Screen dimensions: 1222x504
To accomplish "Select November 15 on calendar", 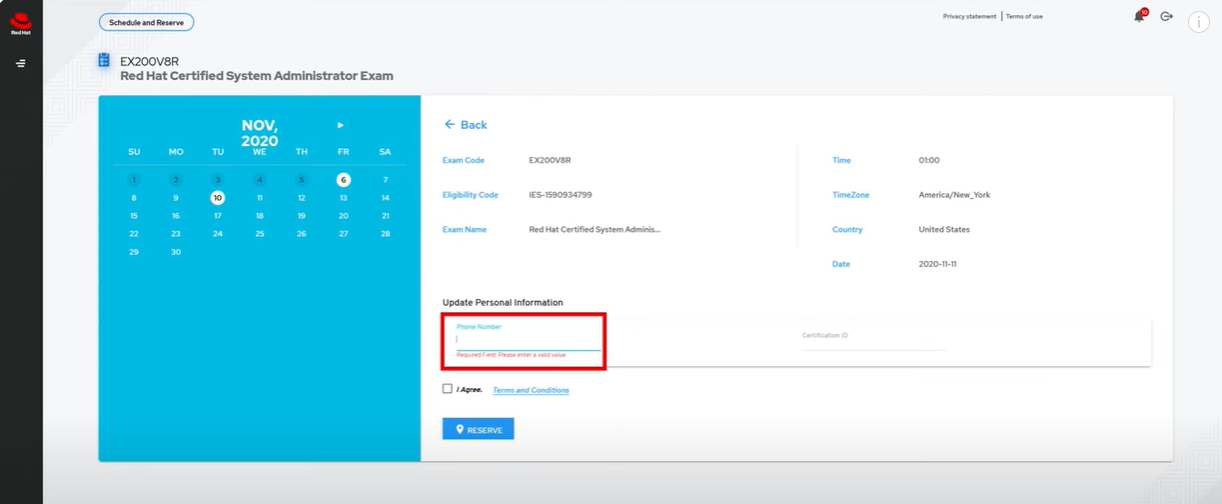I will (x=134, y=216).
